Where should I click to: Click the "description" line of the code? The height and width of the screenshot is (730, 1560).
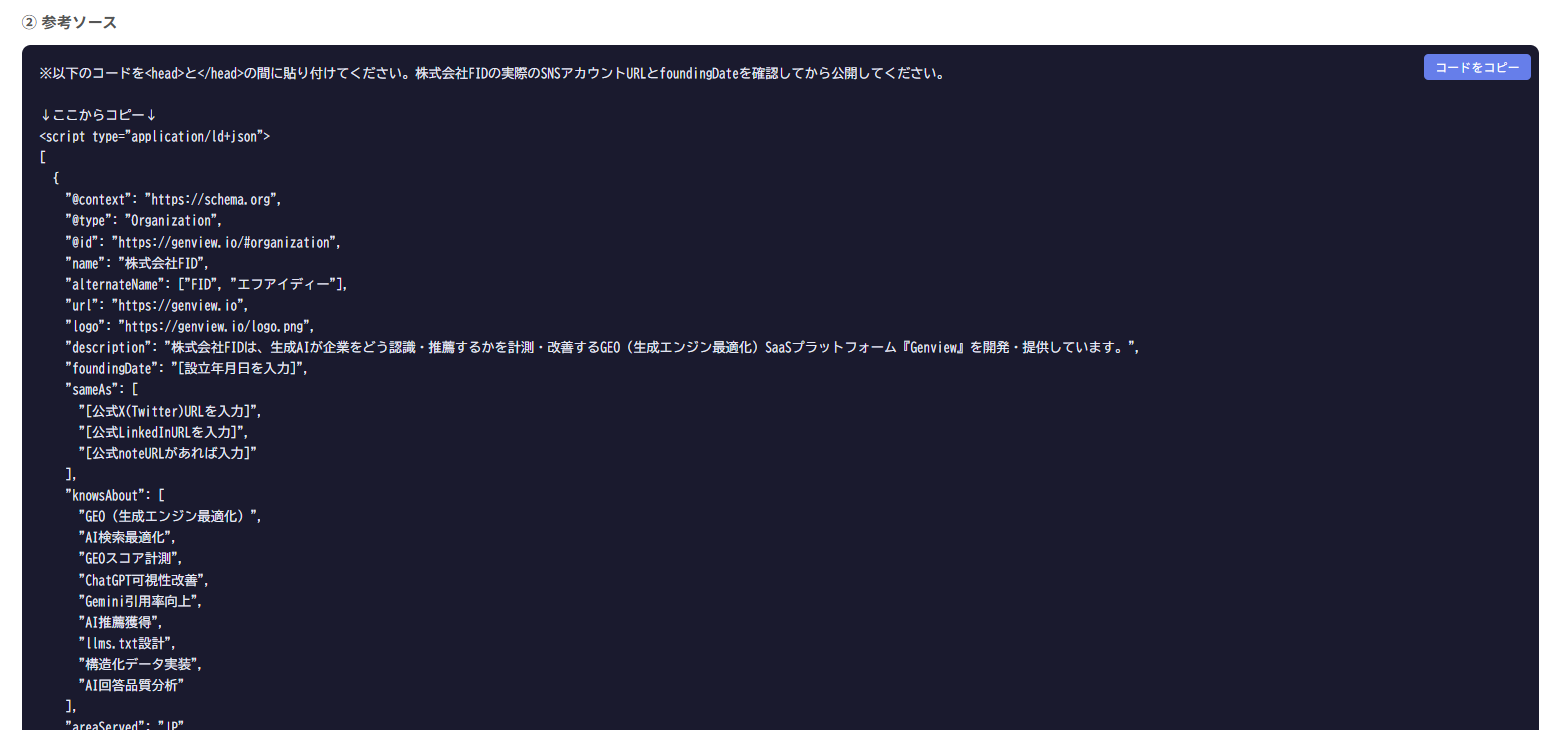(x=602, y=347)
